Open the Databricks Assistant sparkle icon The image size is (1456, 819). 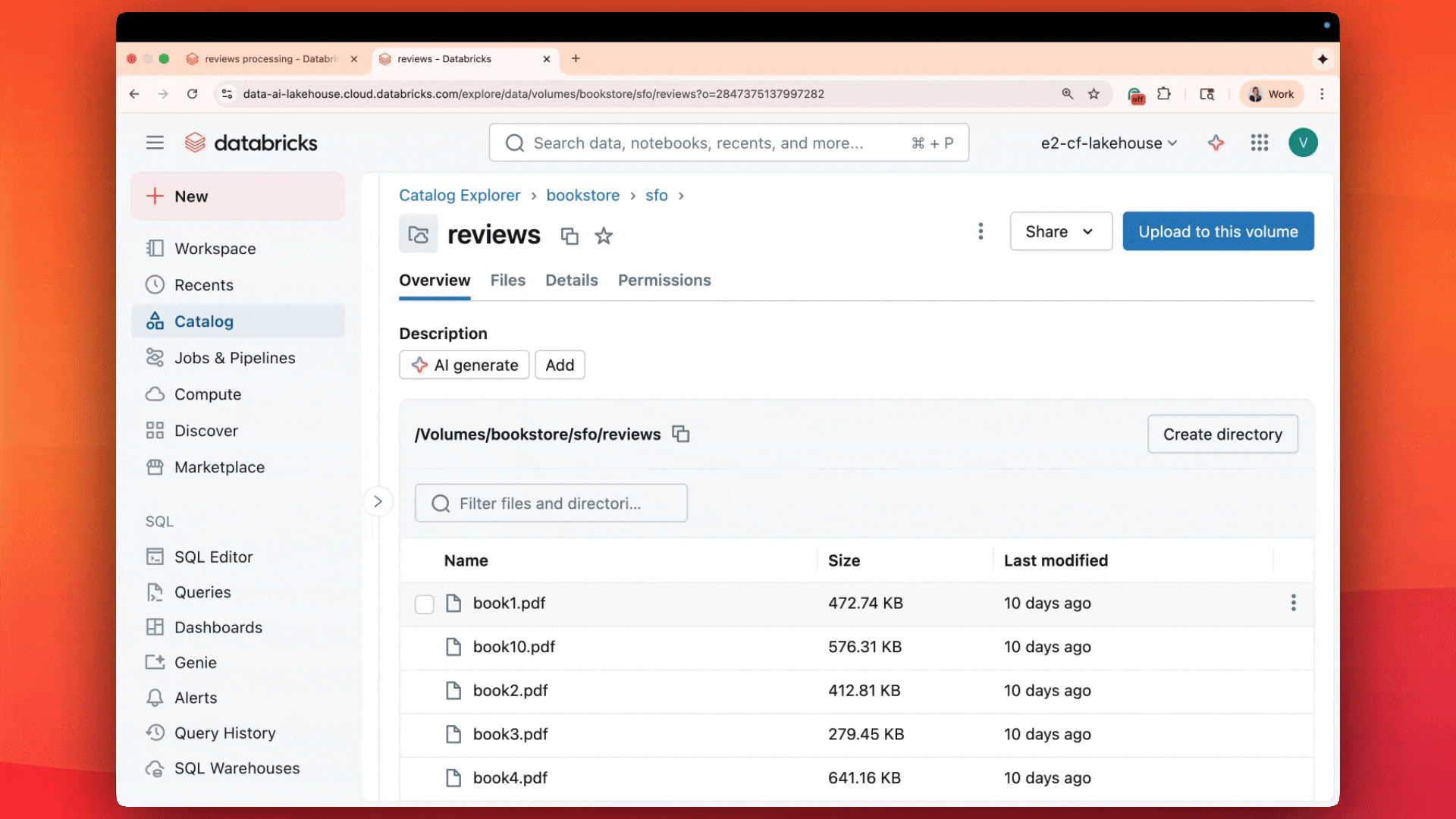[1216, 143]
